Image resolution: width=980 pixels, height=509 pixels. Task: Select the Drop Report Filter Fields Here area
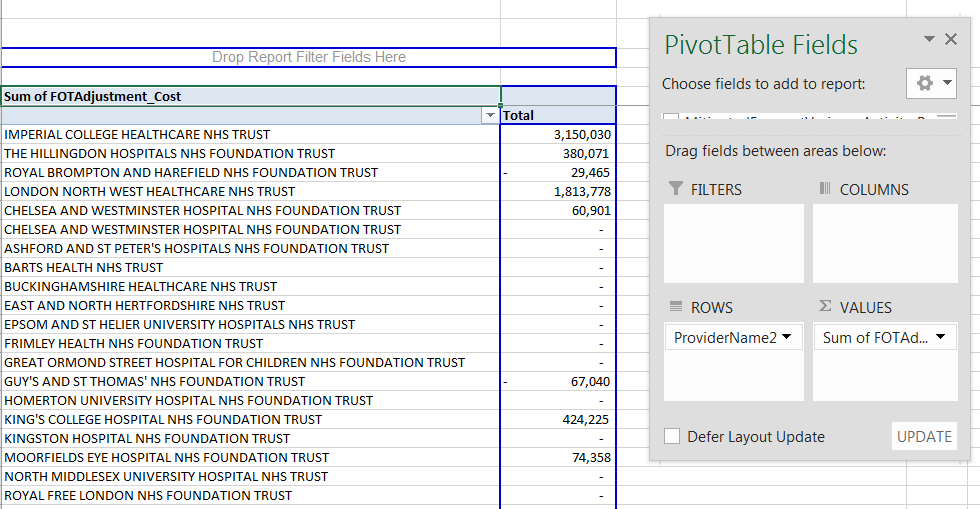[x=308, y=57]
